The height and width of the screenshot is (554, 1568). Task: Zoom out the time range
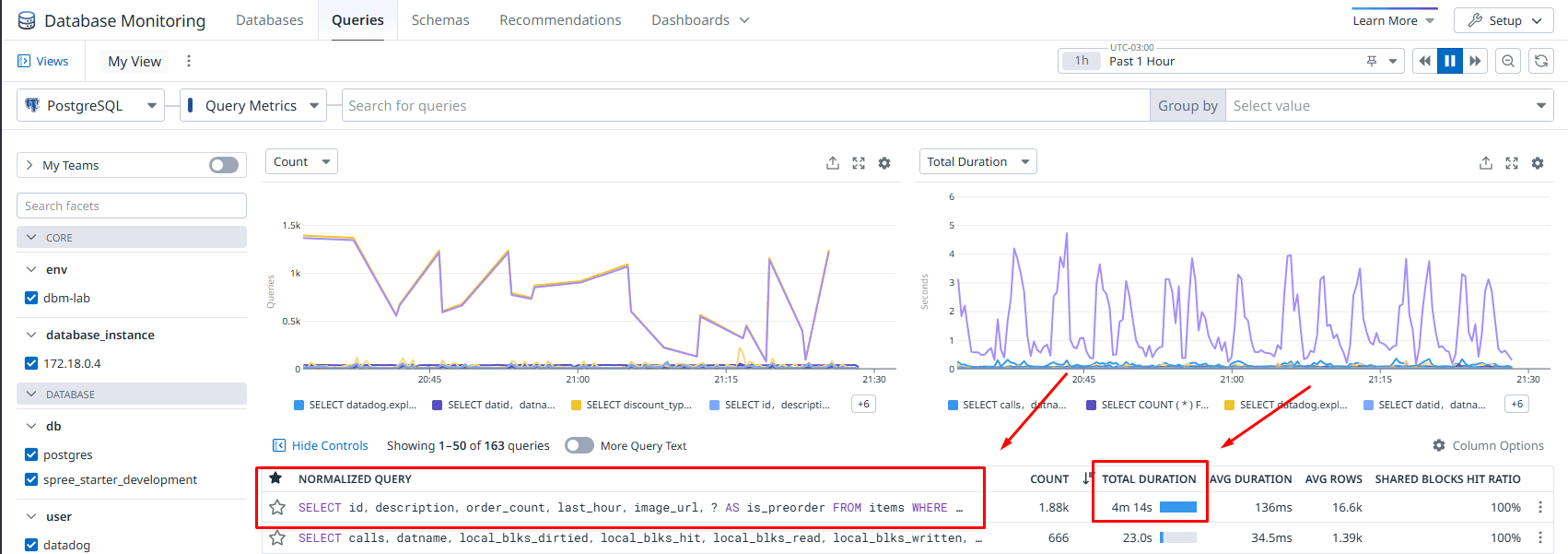pos(1508,61)
